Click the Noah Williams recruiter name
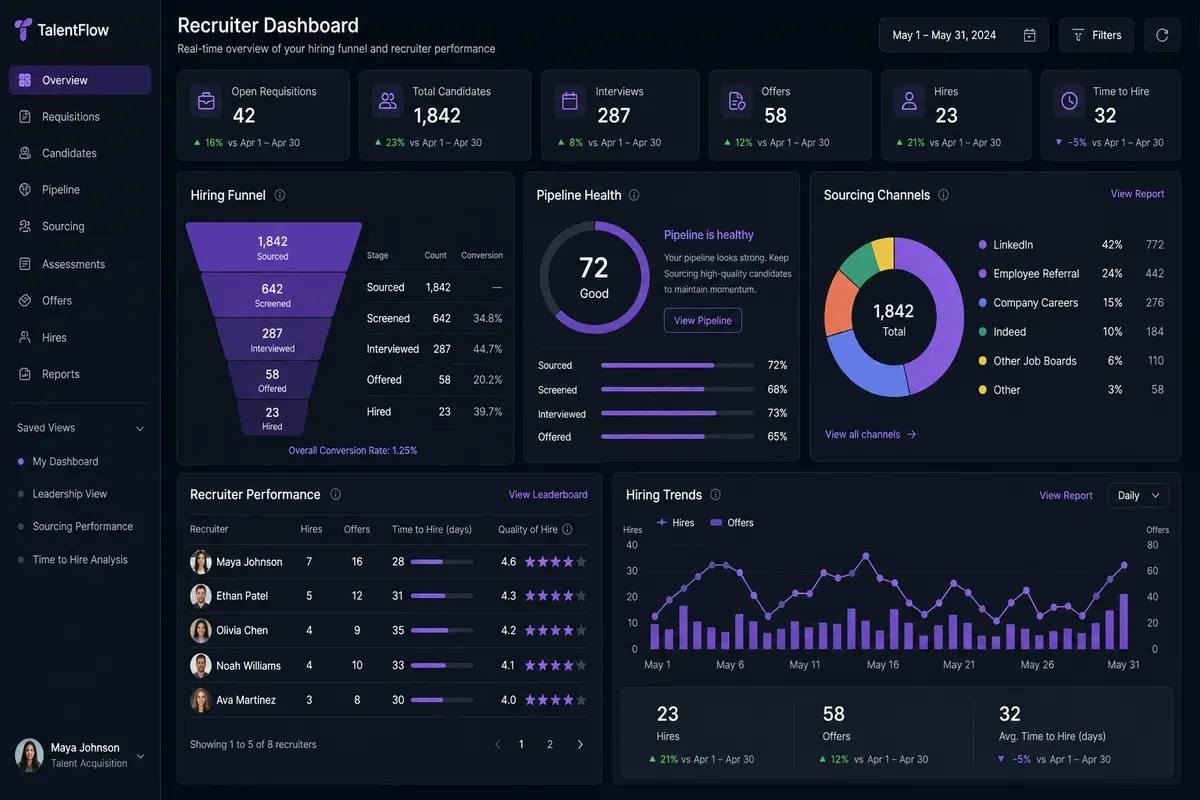The height and width of the screenshot is (800, 1200). pyautogui.click(x=248, y=666)
